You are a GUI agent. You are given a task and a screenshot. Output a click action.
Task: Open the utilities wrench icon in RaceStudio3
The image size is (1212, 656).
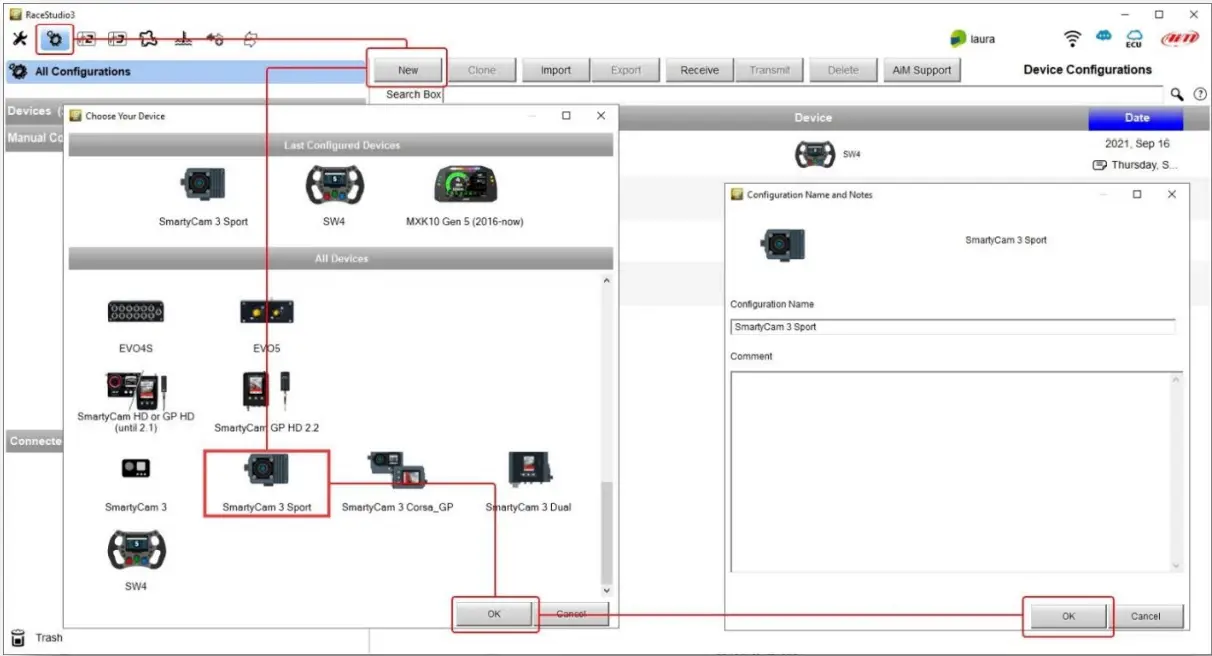click(19, 38)
